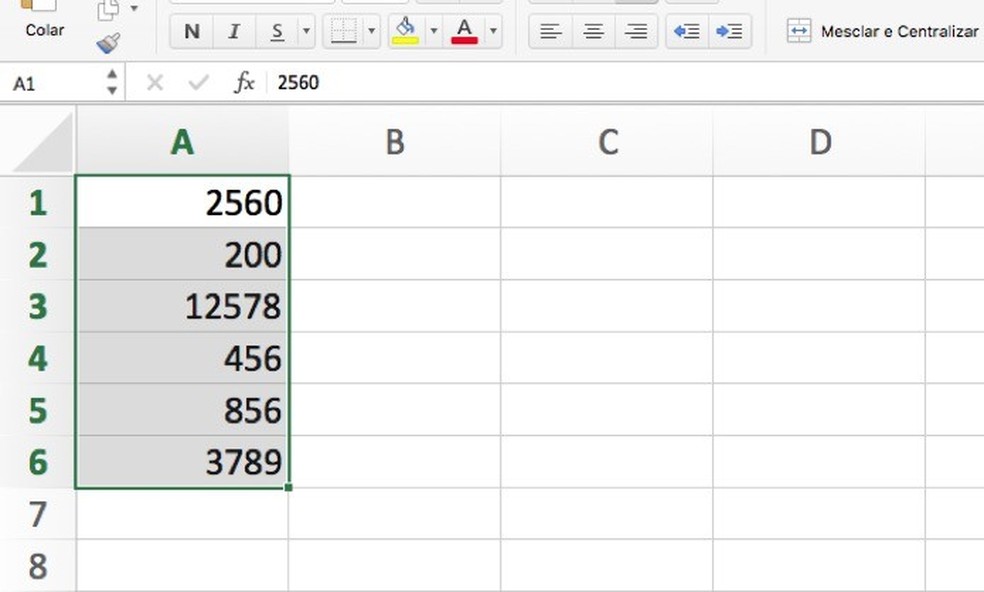Click cell containing 2560
This screenshot has height=592, width=984.
pos(182,202)
